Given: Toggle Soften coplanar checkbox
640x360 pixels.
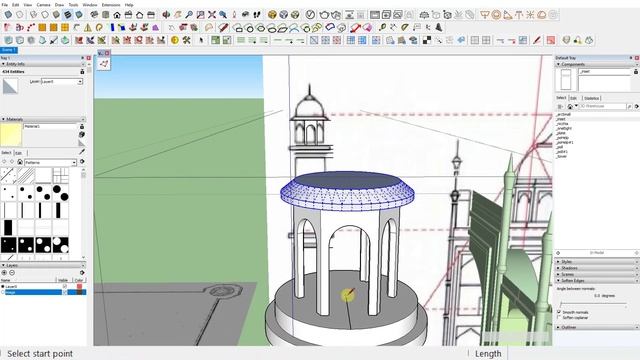Looking at the screenshot, I should tap(560, 317).
